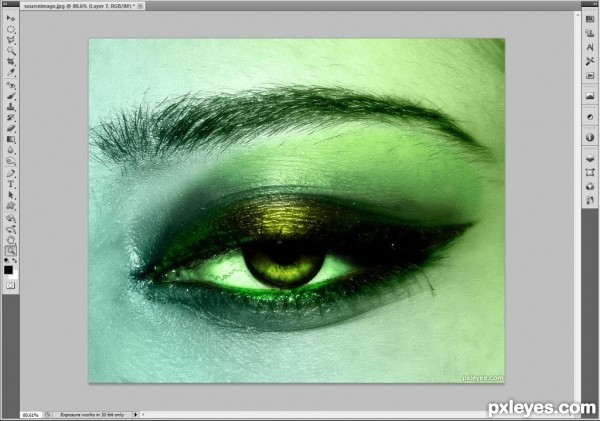Select the Move tool
This screenshot has width=600, height=421.
11,18
